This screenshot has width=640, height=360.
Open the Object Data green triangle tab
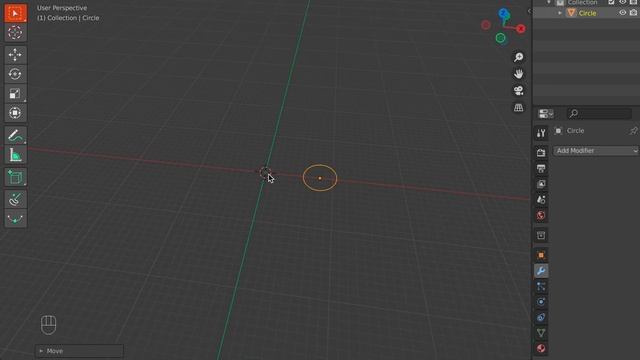(x=541, y=333)
